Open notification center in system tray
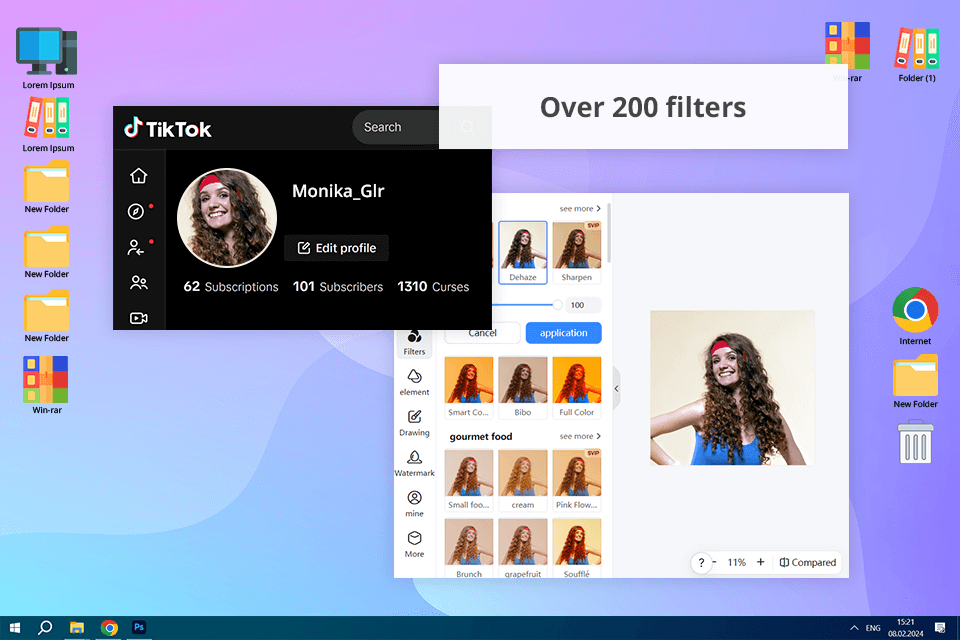 (940, 628)
